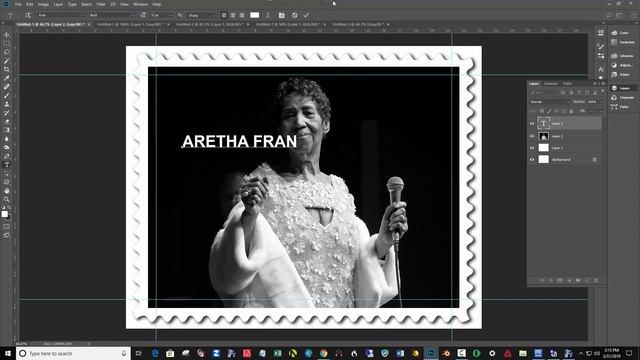Open the Image menu
Screen dimensions: 640x360
(x=43, y=4)
